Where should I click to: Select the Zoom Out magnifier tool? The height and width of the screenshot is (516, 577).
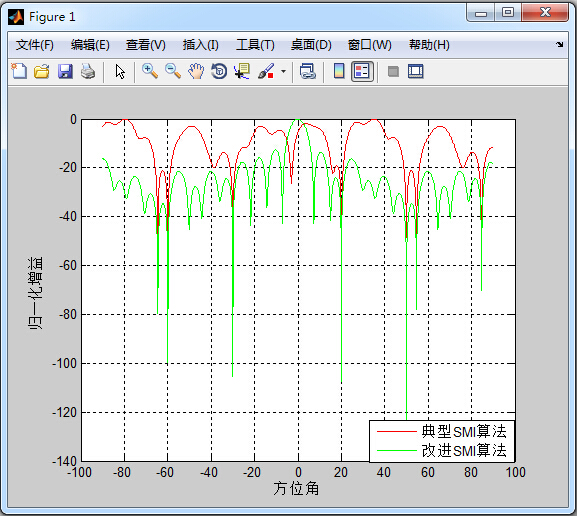173,71
